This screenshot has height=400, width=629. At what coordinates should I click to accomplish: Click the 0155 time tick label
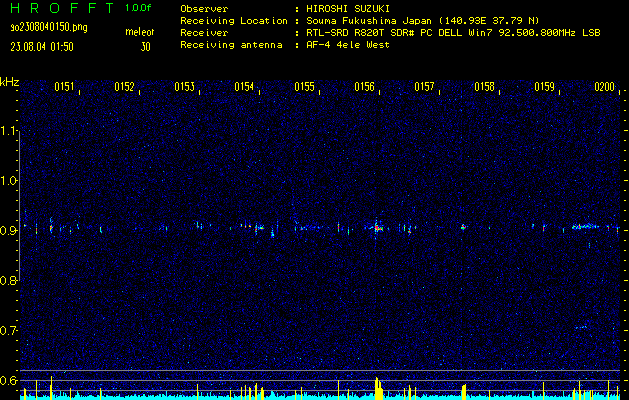pyautogui.click(x=304, y=87)
